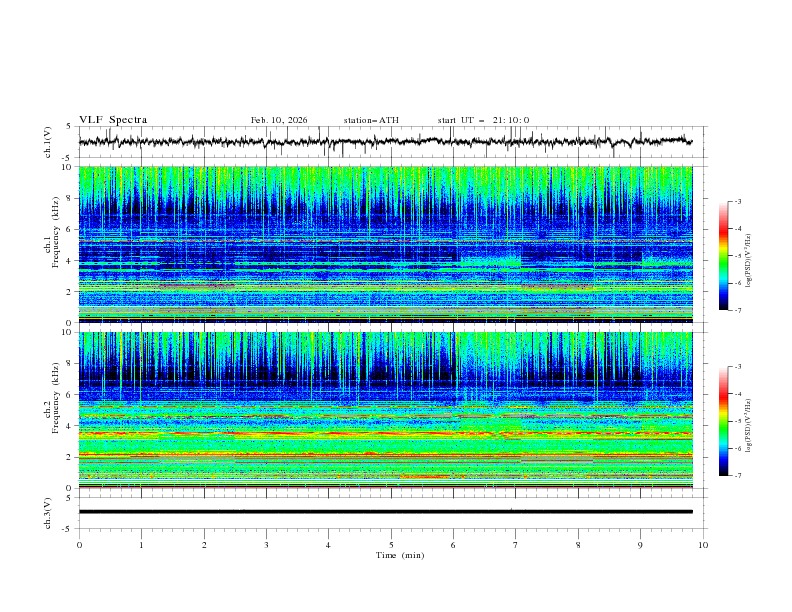Click the "station=ATH" label
The height and width of the screenshot is (612, 792).
371,120
